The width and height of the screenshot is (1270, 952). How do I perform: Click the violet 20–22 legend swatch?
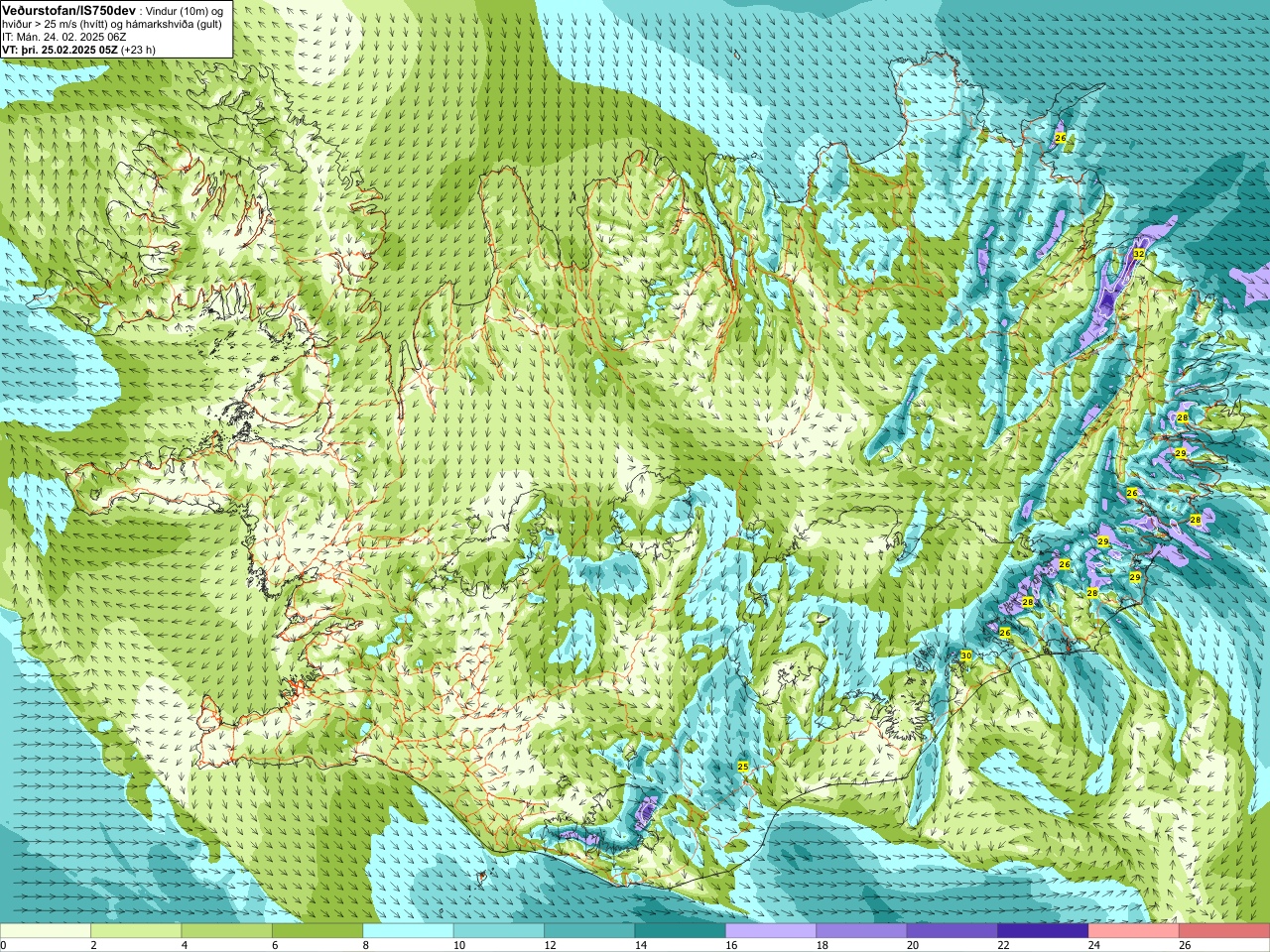pyautogui.click(x=952, y=931)
